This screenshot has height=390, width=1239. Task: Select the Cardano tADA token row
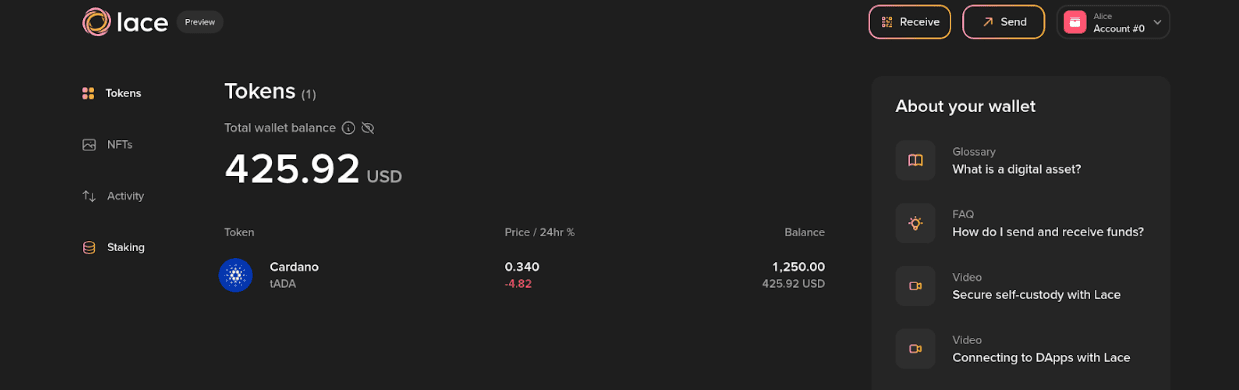(524, 275)
